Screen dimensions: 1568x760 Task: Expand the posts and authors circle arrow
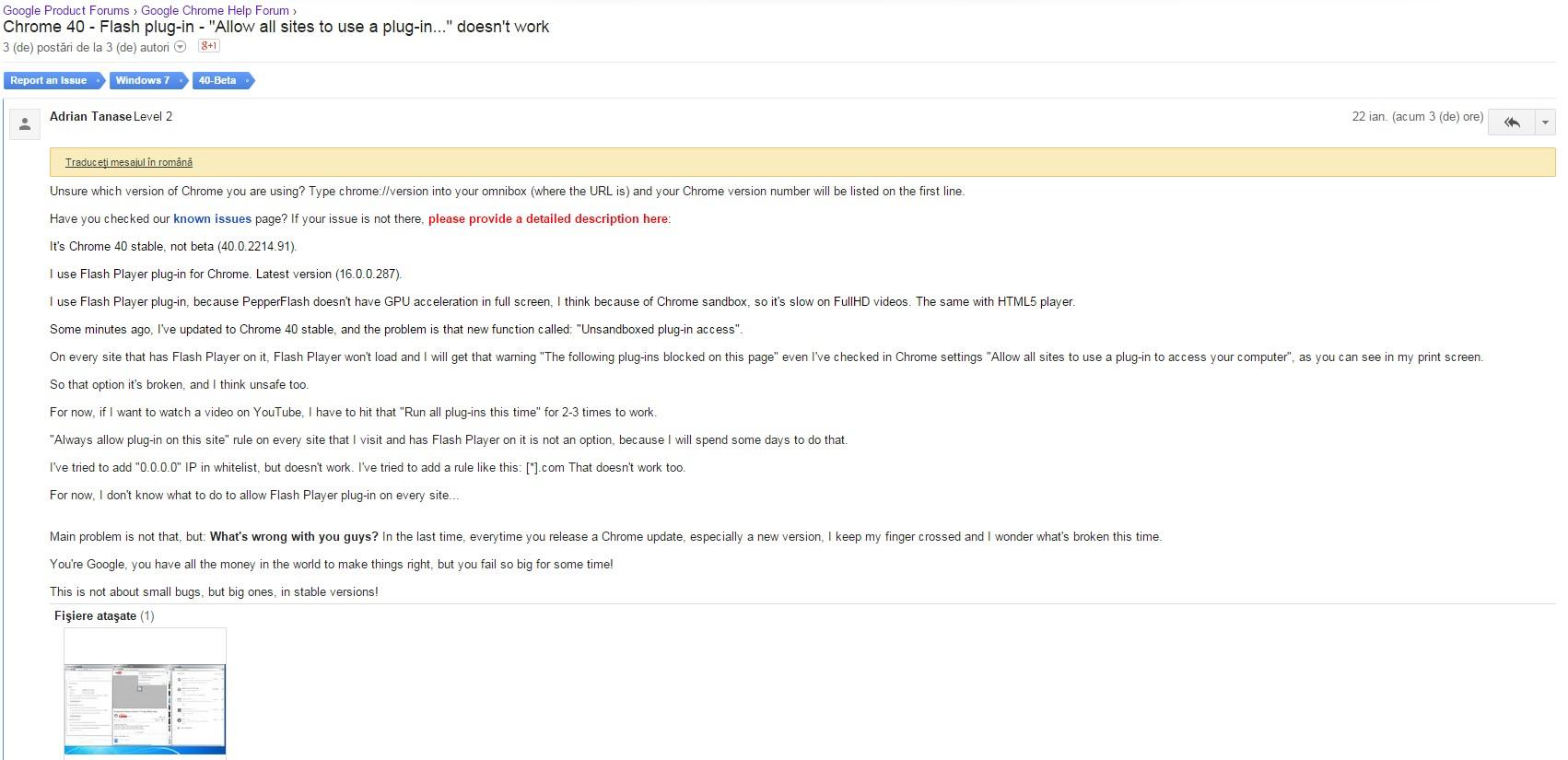tap(181, 47)
